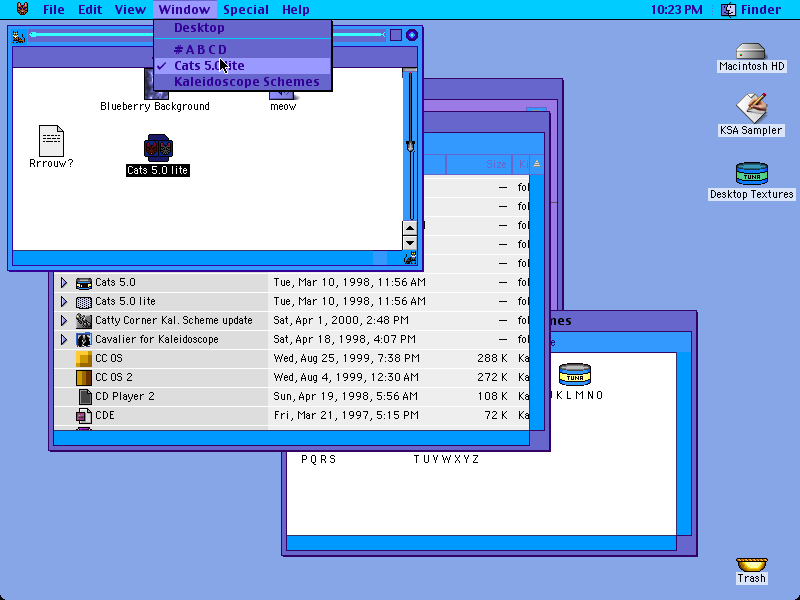Image resolution: width=800 pixels, height=600 pixels.
Task: Select the Cats 5.0 lite scheme icon
Action: (158, 148)
